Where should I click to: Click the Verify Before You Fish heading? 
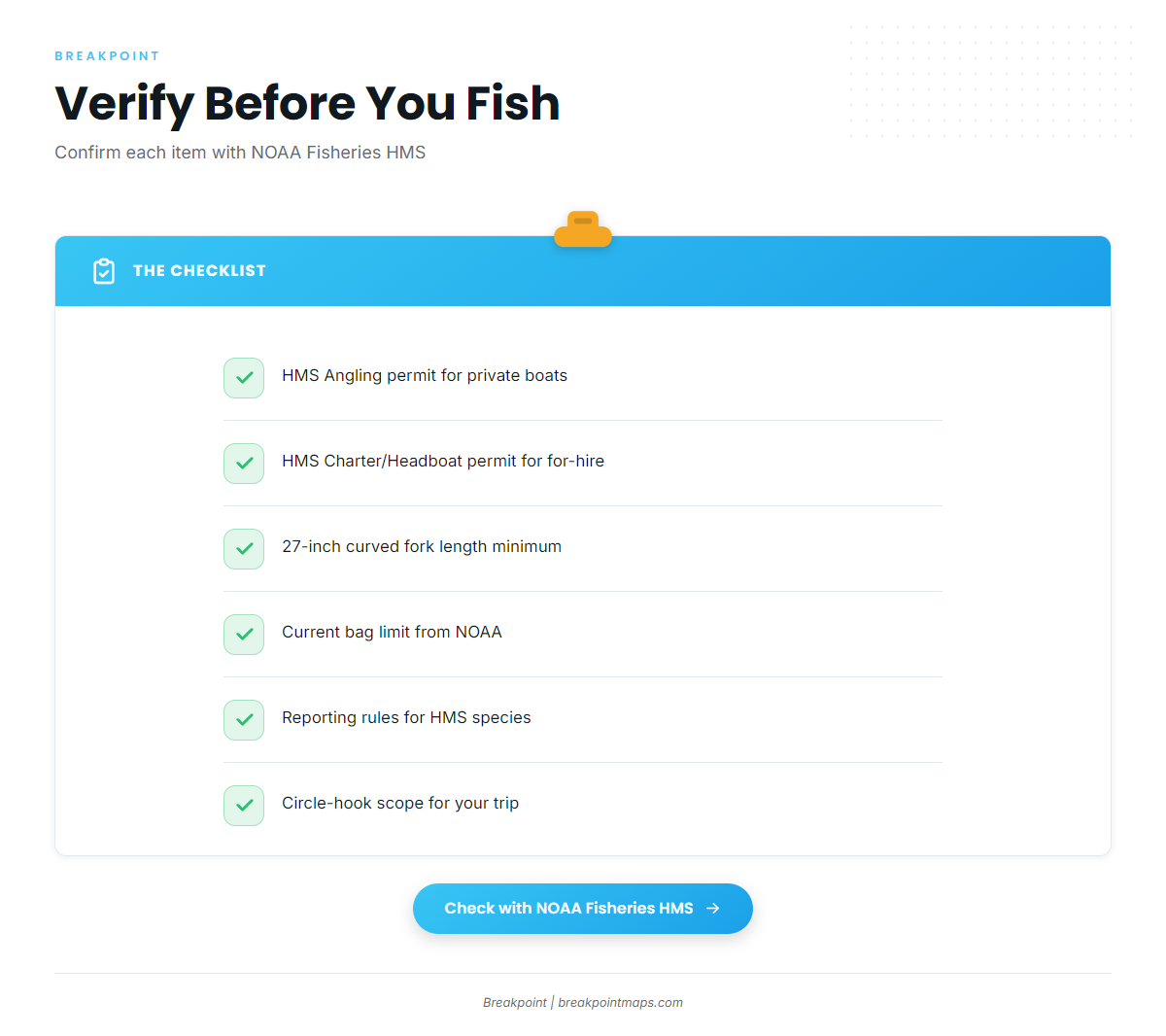coord(307,103)
